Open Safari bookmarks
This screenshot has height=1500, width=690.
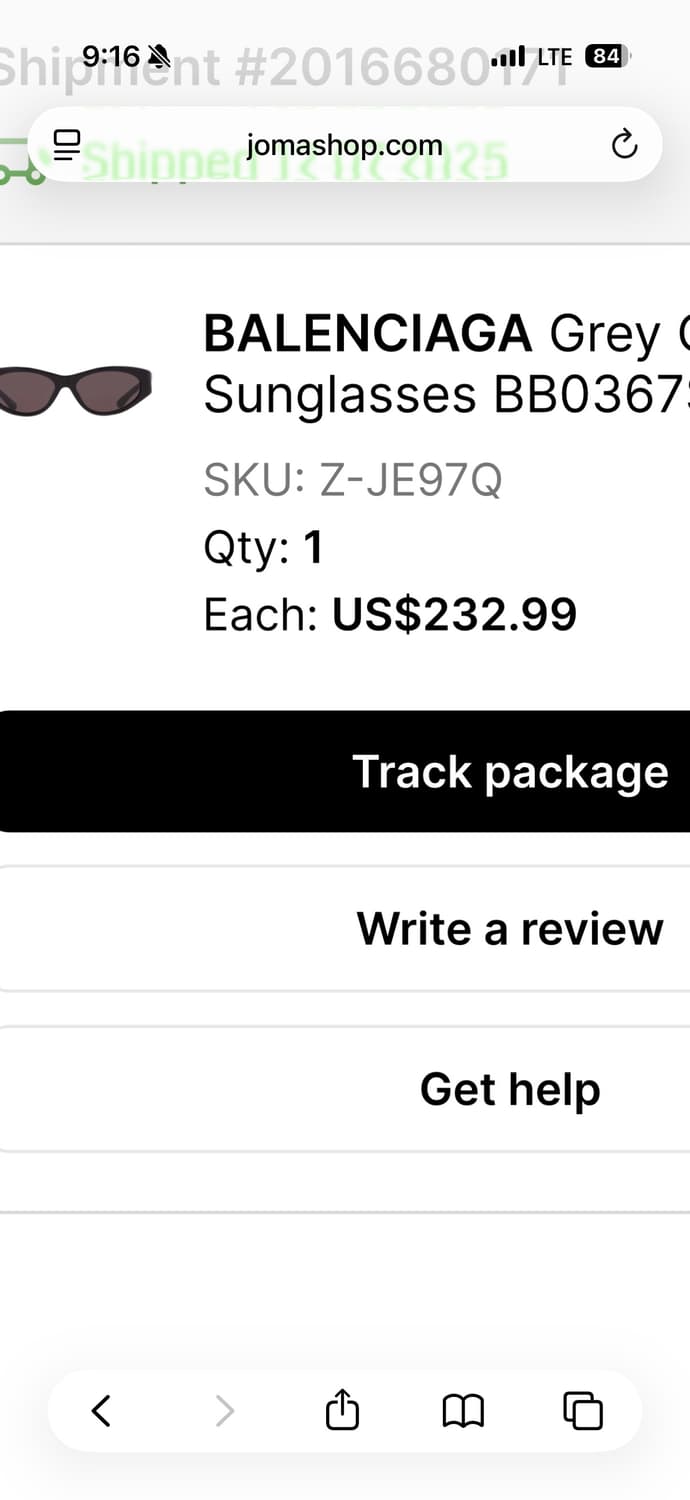pos(463,1411)
